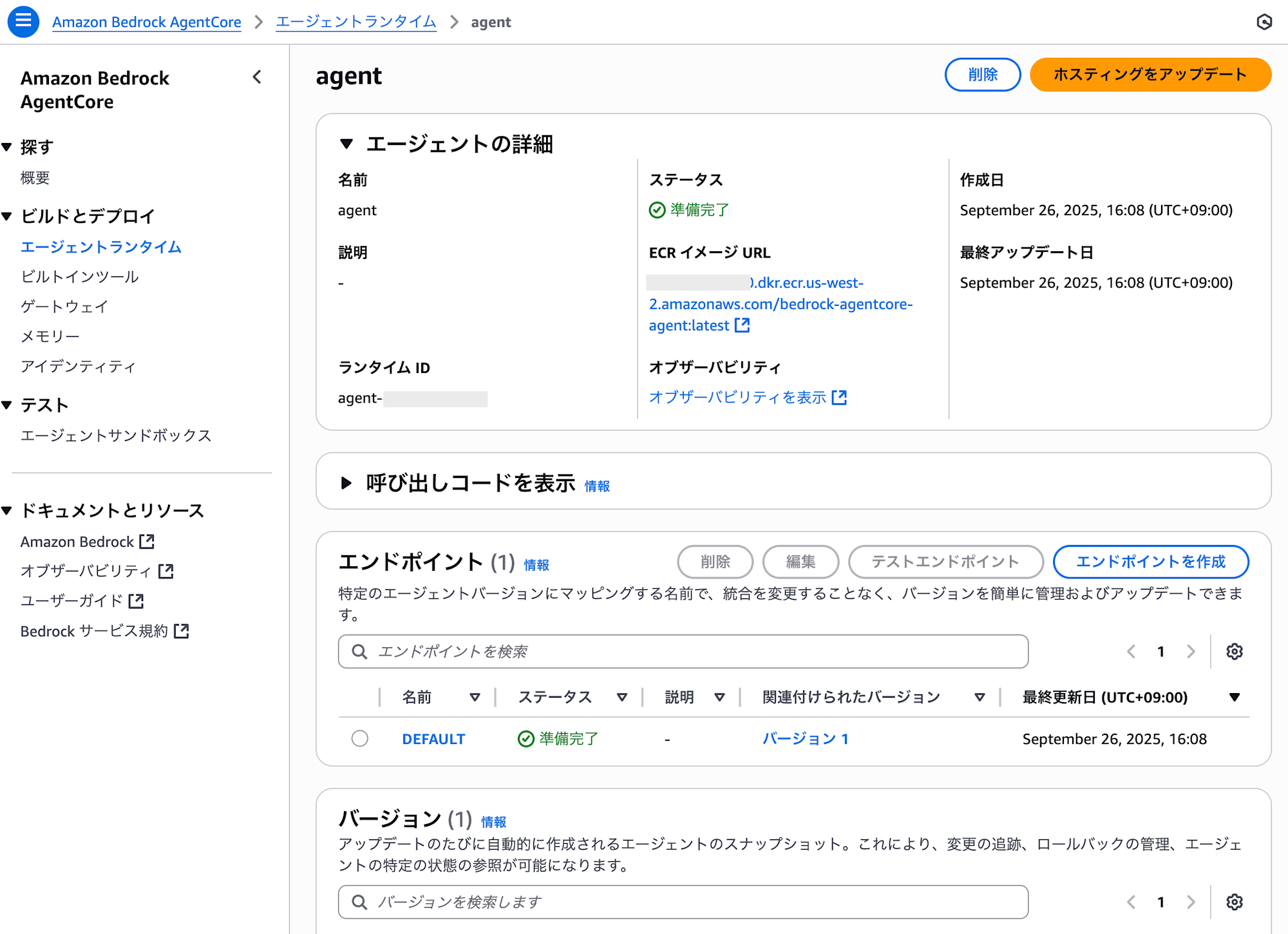Go to next page of versions
This screenshot has height=934, width=1288.
pos(1191,902)
